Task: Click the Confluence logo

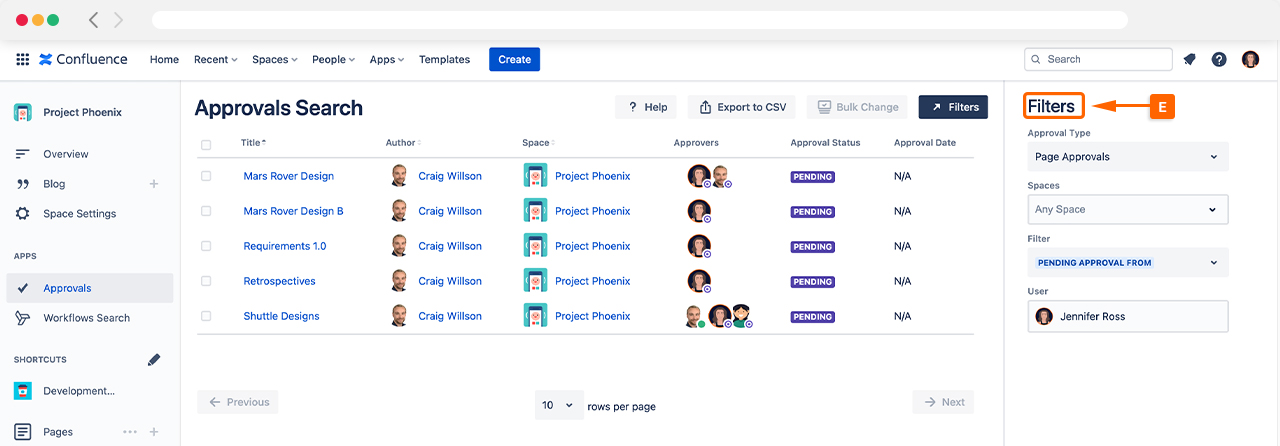Action: [84, 59]
